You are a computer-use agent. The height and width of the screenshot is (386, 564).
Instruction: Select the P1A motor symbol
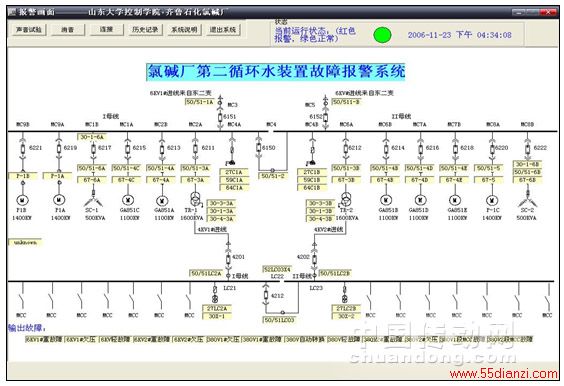coord(59,200)
